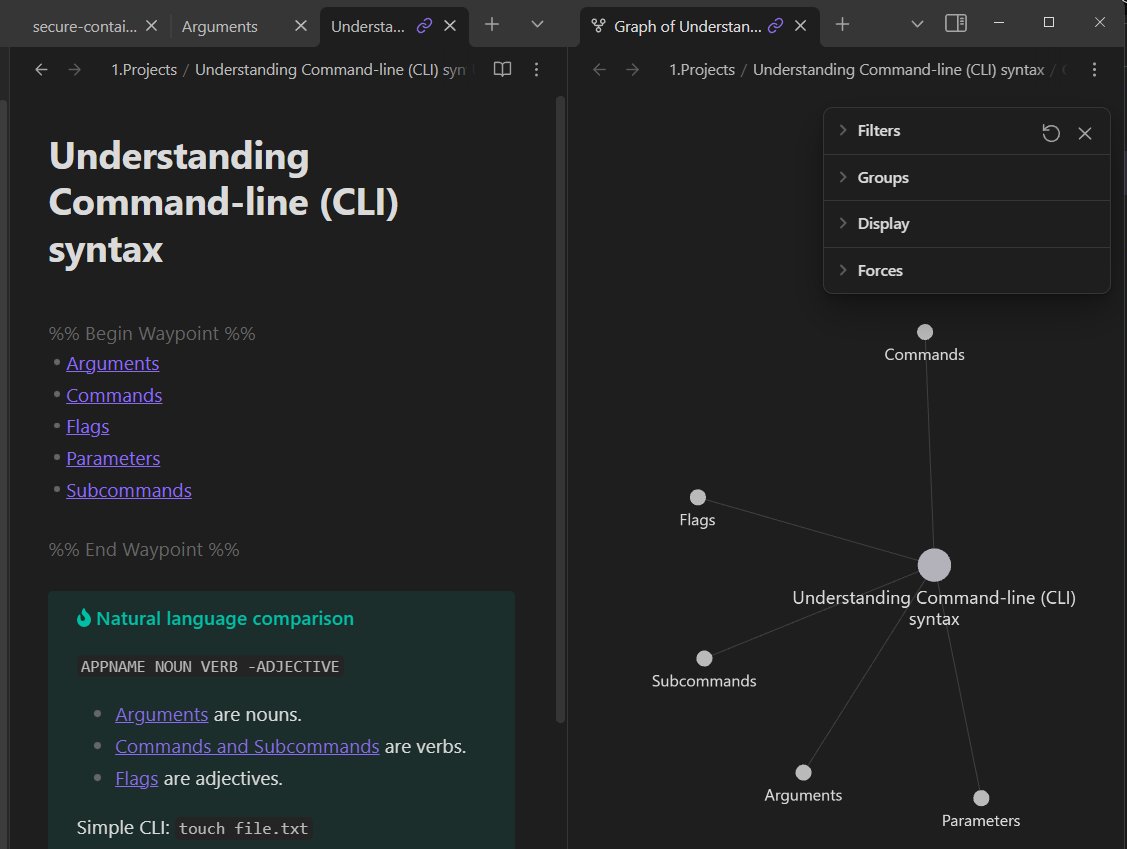This screenshot has height=849, width=1127.
Task: Click the note pane vertical scrollbar
Action: [560, 410]
